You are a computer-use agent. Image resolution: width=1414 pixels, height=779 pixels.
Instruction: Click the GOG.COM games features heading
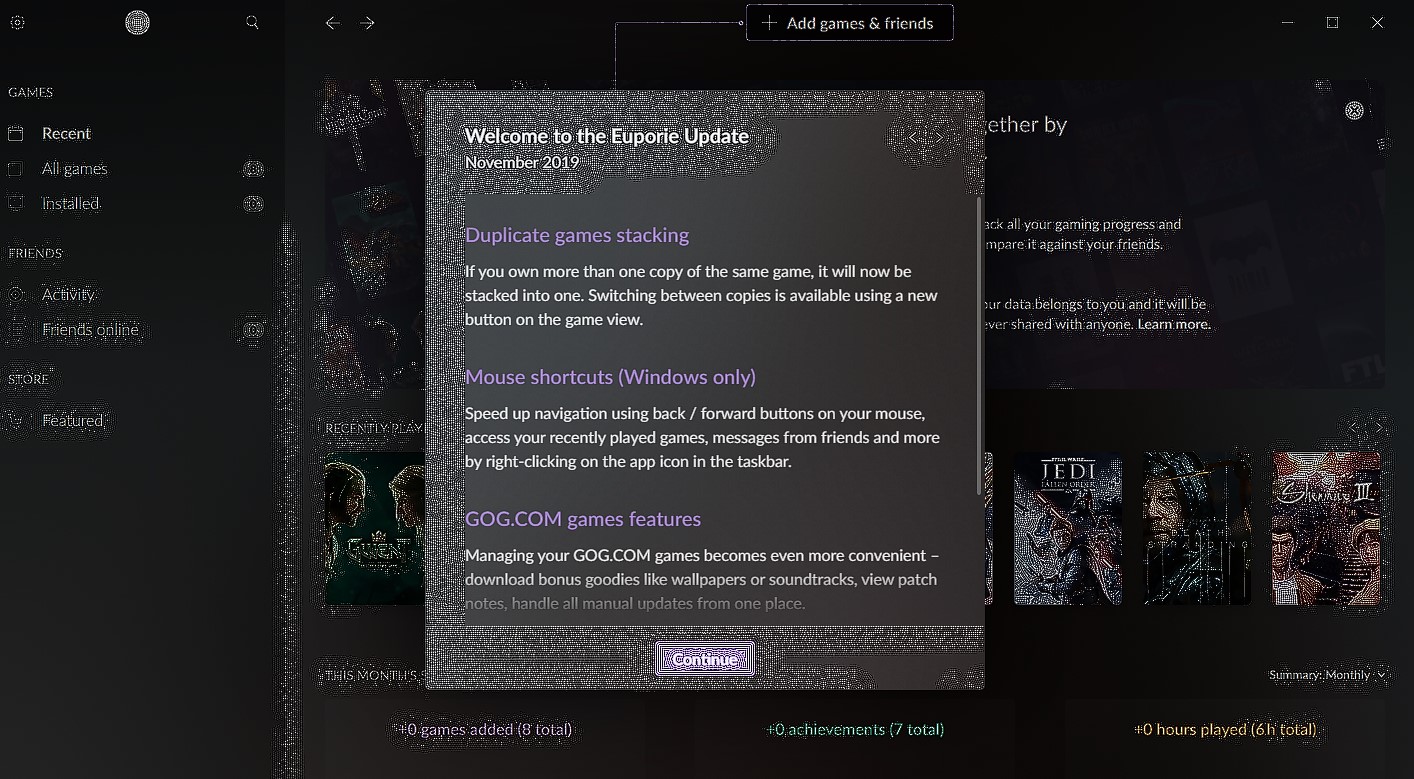[x=583, y=519]
